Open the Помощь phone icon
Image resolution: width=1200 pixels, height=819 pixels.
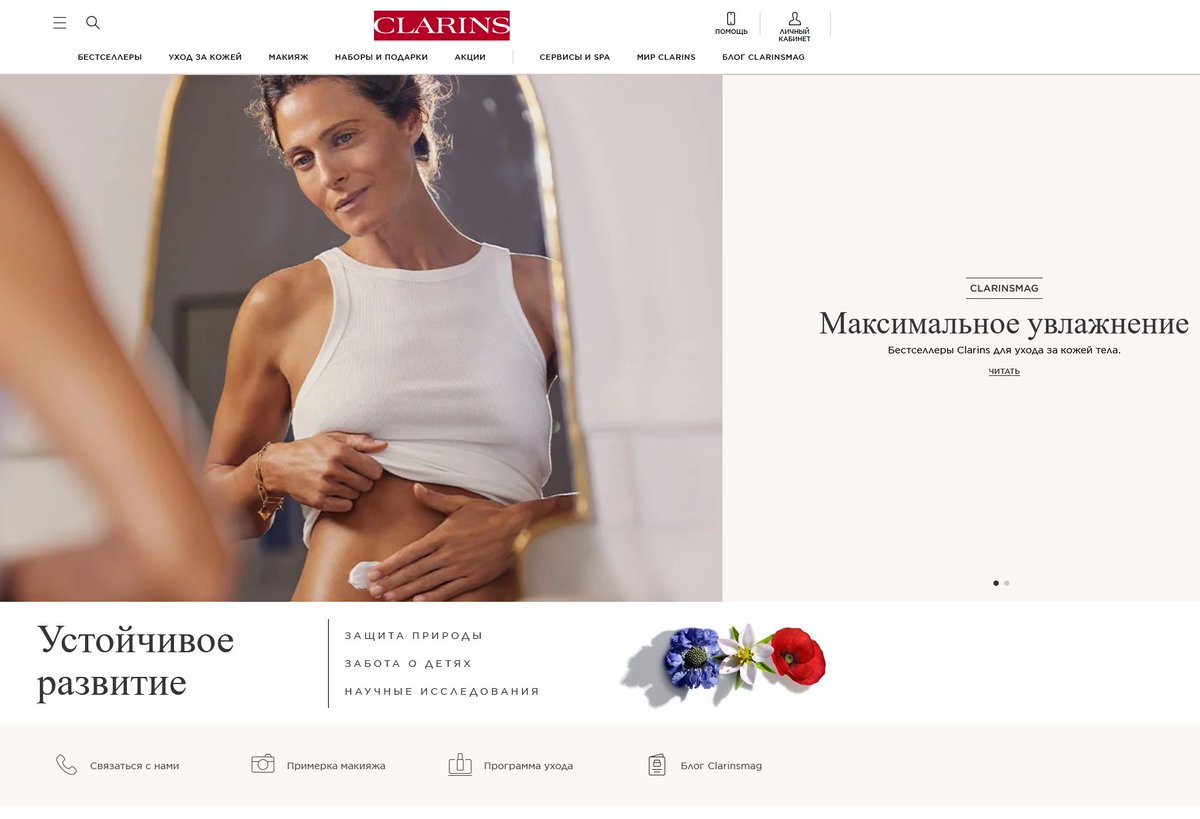click(731, 18)
